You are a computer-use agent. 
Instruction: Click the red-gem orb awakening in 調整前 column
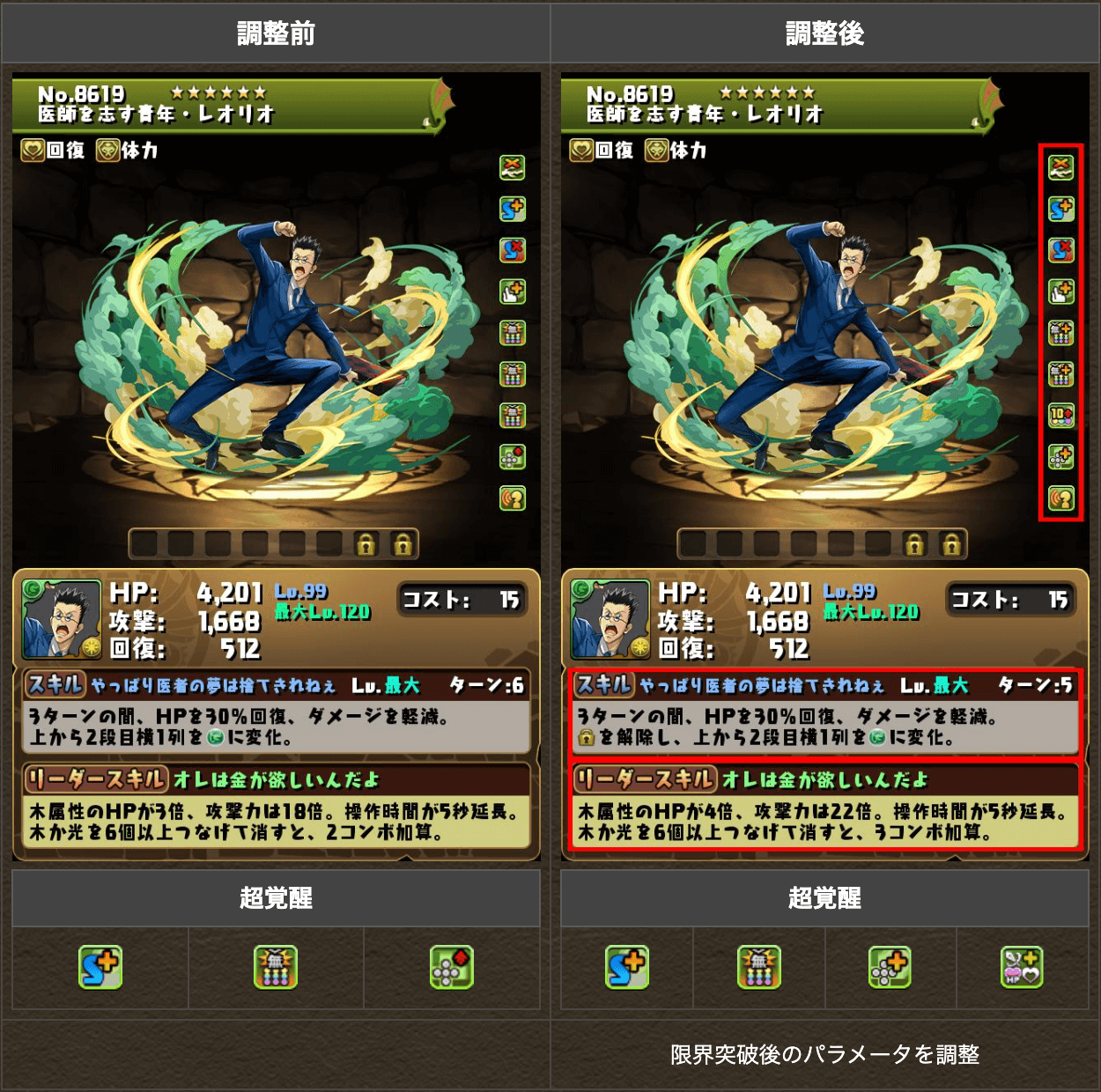512,457
